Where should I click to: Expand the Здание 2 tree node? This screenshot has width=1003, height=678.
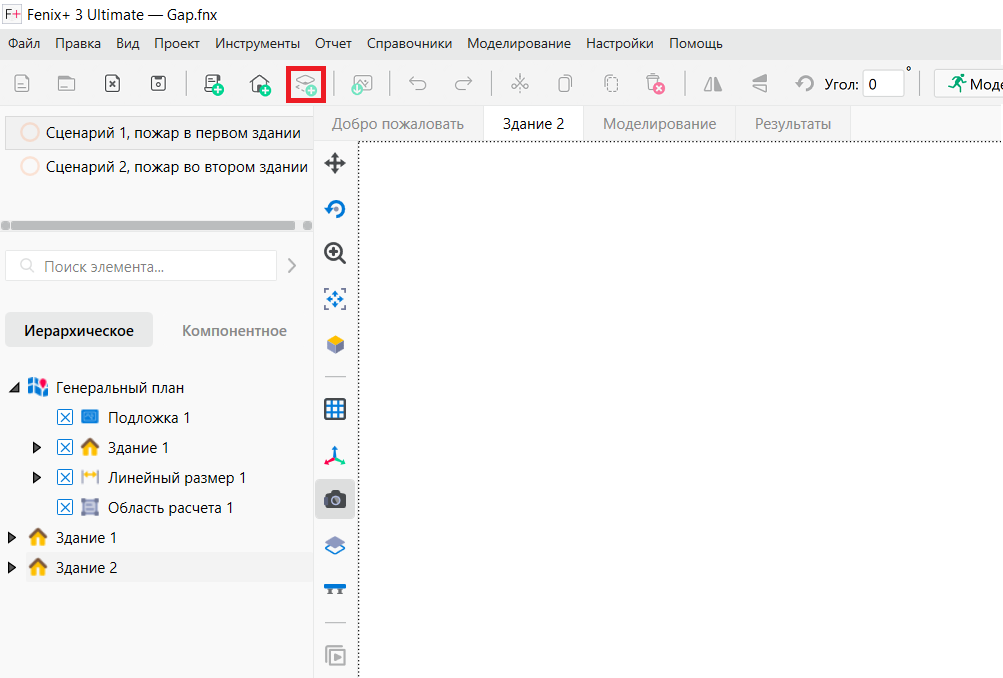coord(12,568)
